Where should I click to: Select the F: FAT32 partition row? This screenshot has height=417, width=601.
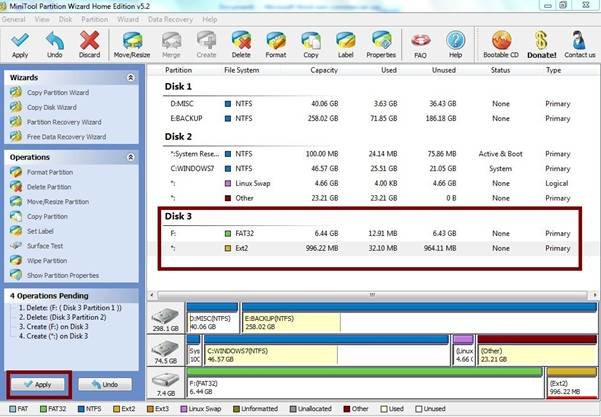coord(369,233)
